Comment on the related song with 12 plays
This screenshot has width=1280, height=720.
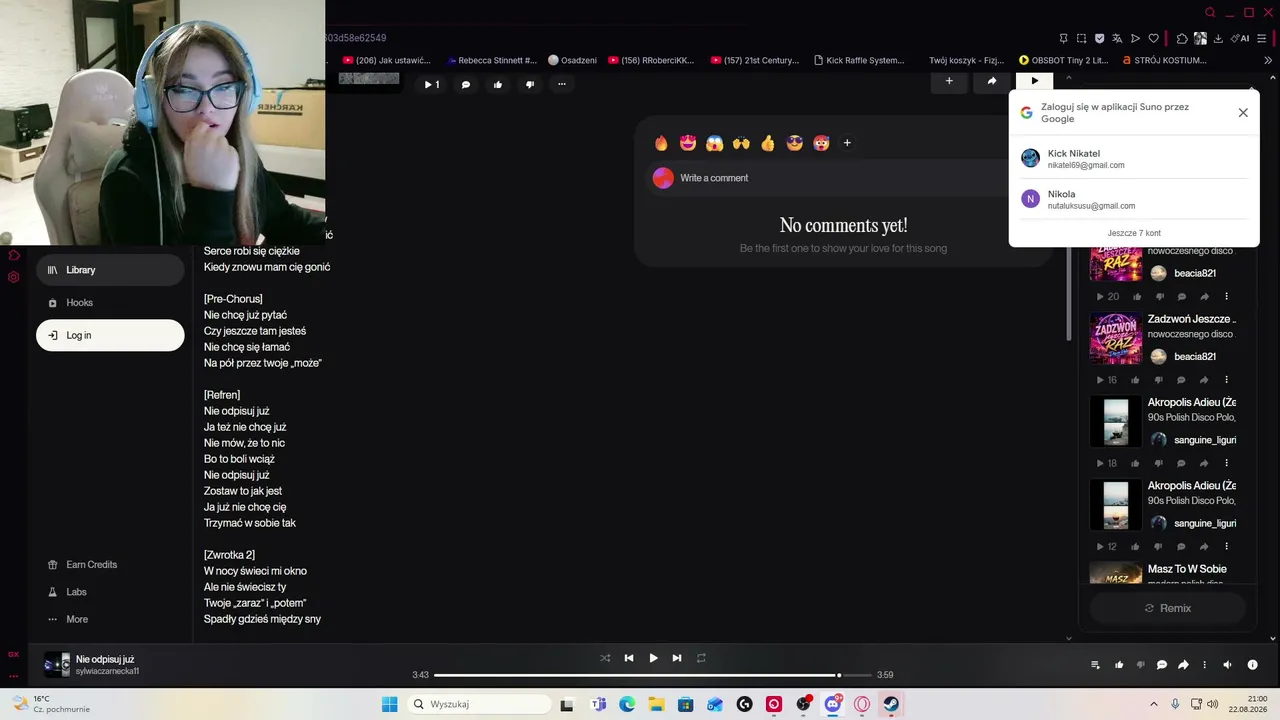point(1181,547)
